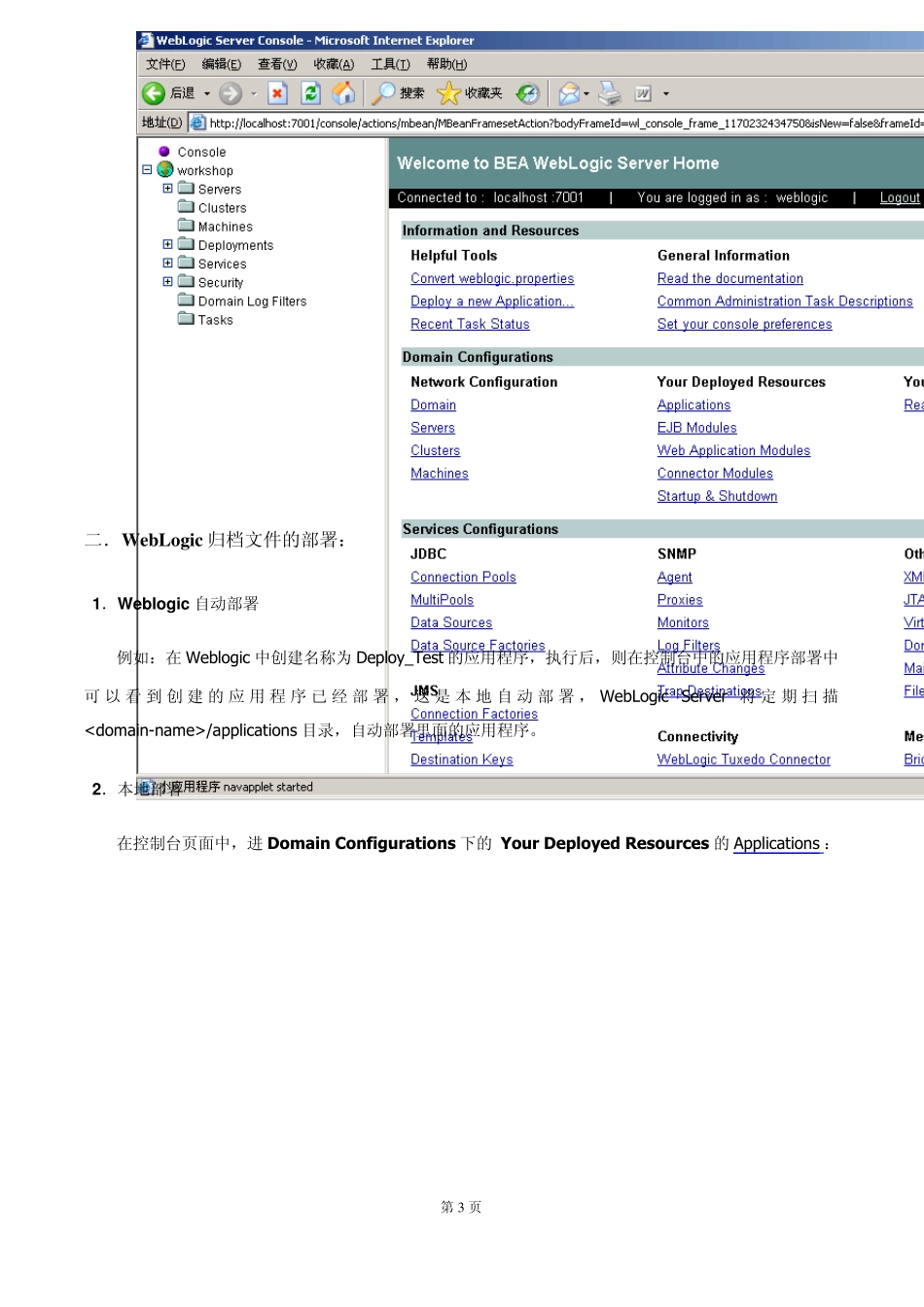Open the Servers link under Network Configuration
The height and width of the screenshot is (1307, 924).
(x=433, y=428)
